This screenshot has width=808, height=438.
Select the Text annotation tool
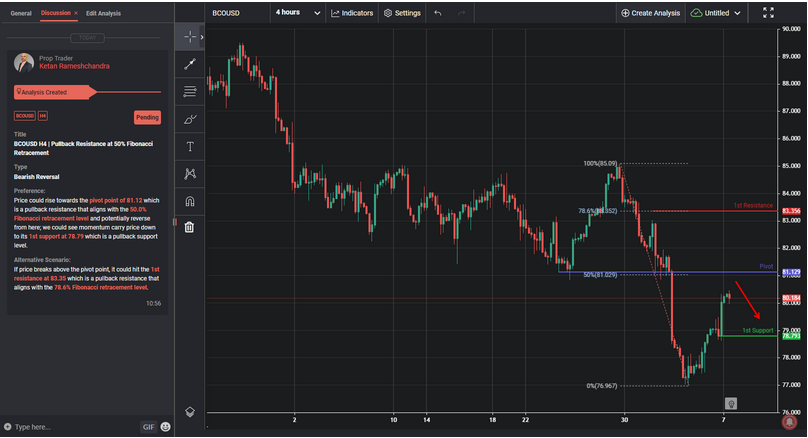pos(190,147)
